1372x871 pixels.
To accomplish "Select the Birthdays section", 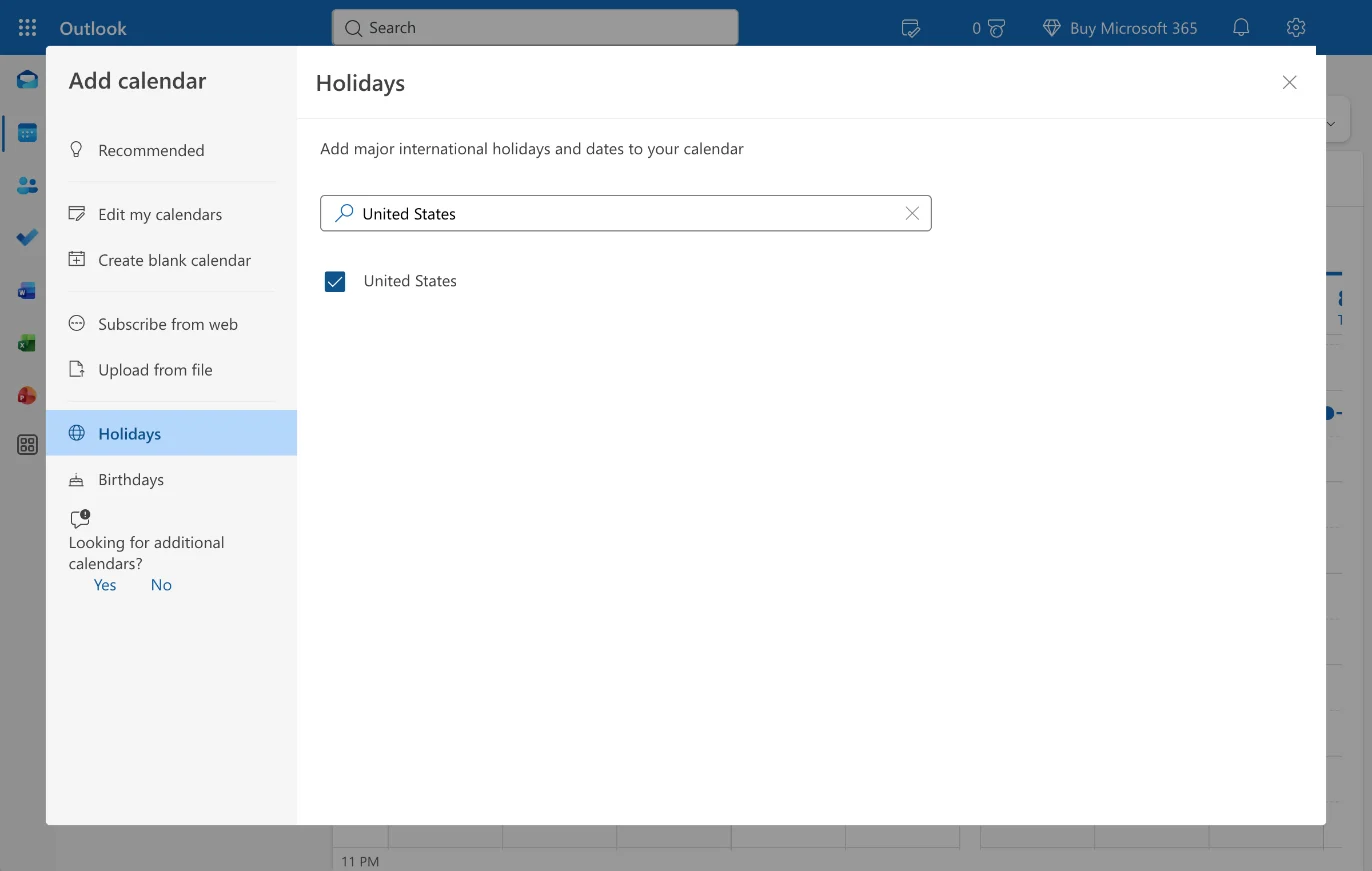I will click(x=171, y=479).
